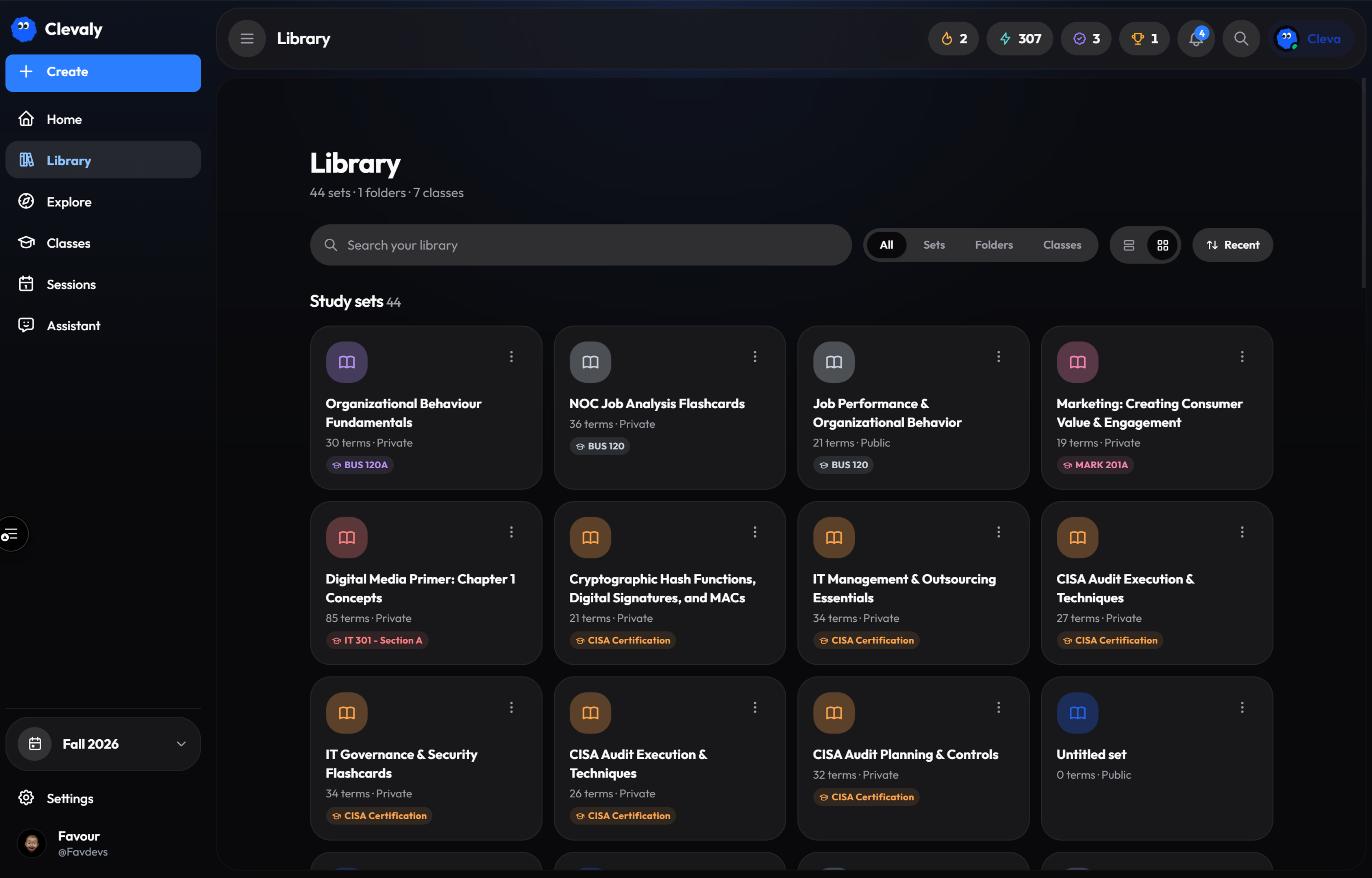Expand the Fall 2026 term dropdown
The image size is (1372, 878).
103,744
